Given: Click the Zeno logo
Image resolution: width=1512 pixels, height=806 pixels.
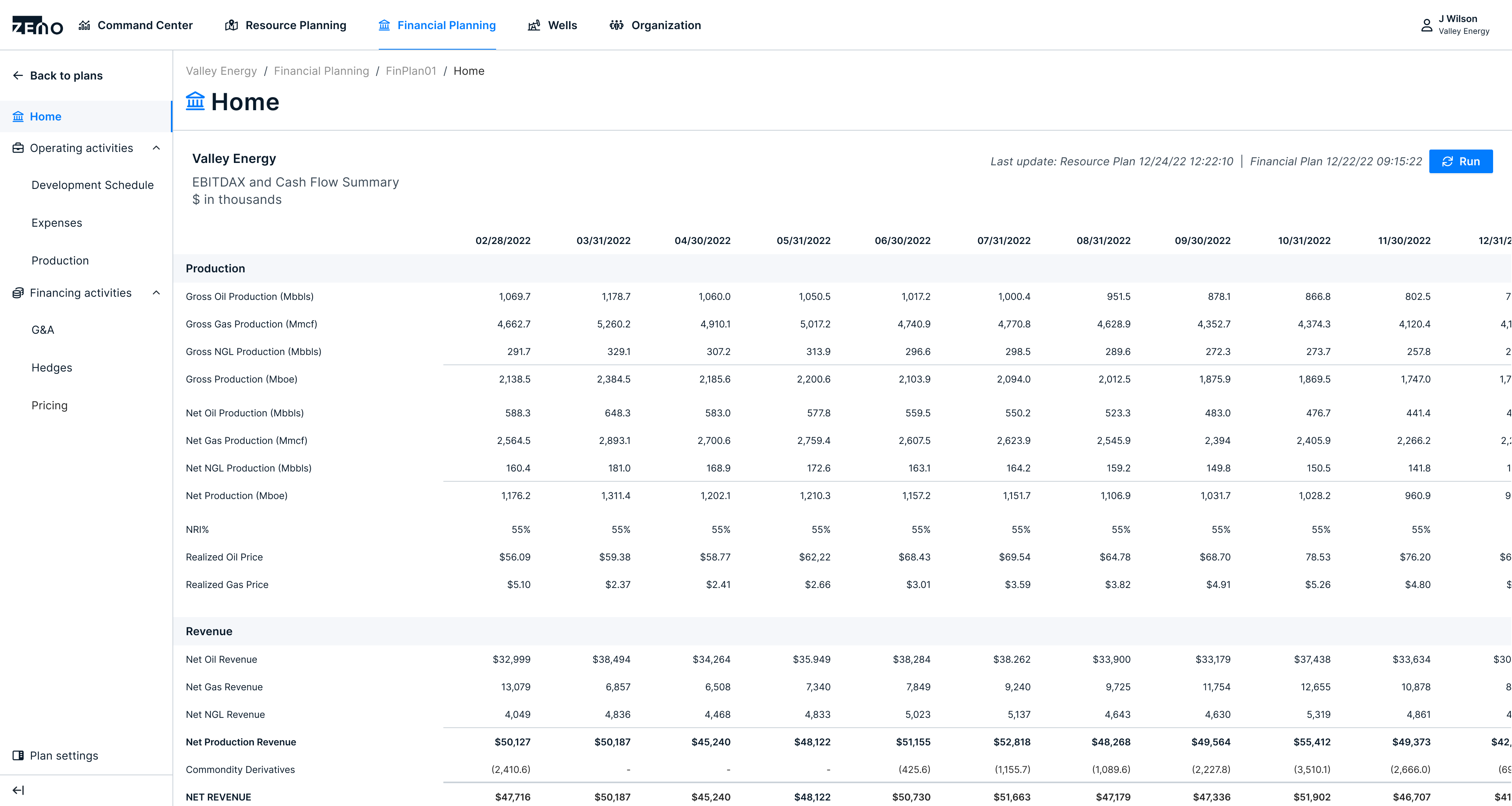Looking at the screenshot, I should tap(37, 25).
